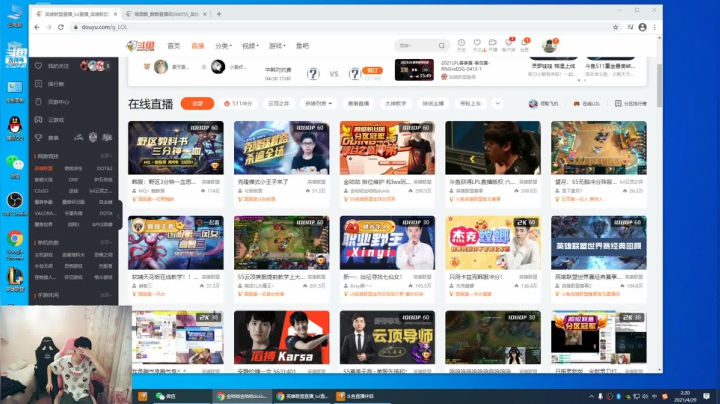Select the 赛事直播 filter tab

pos(359,104)
